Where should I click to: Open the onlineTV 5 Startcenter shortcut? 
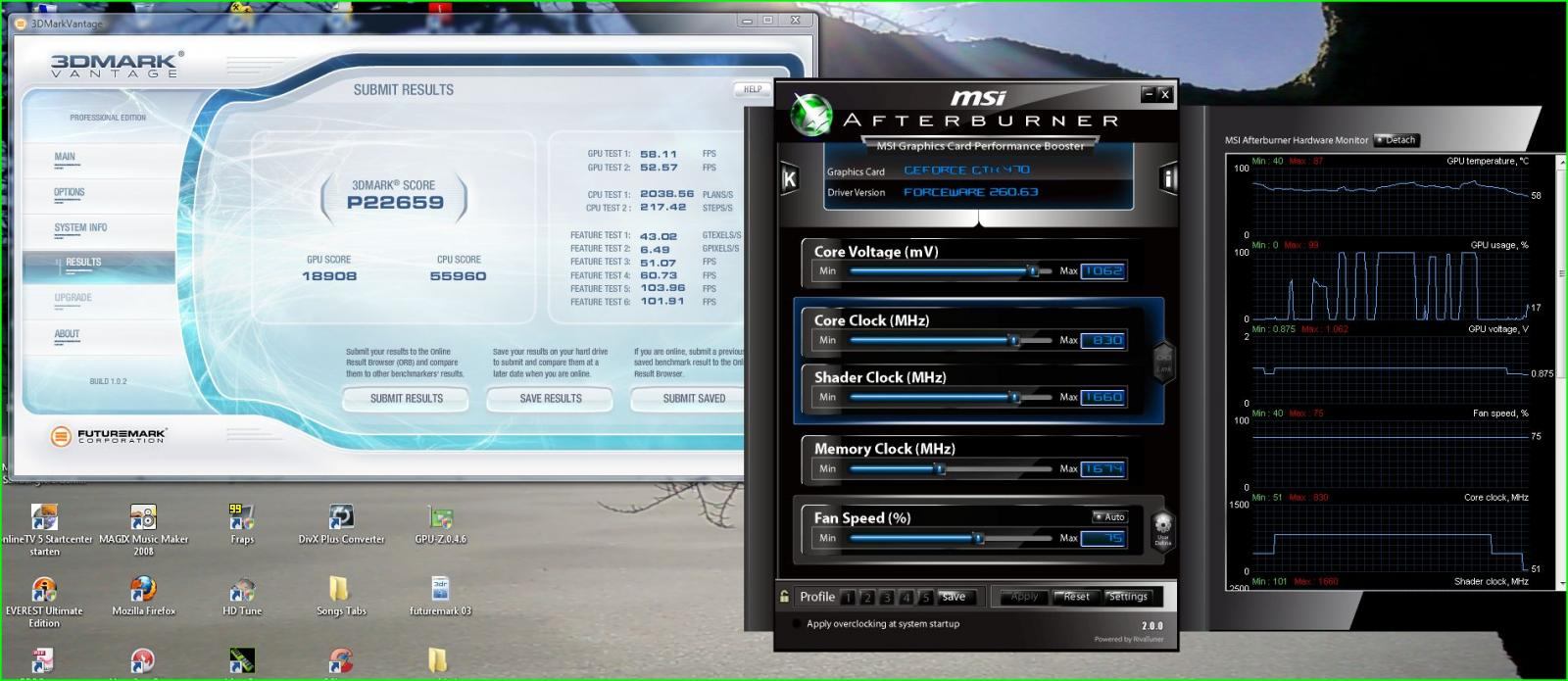(45, 530)
